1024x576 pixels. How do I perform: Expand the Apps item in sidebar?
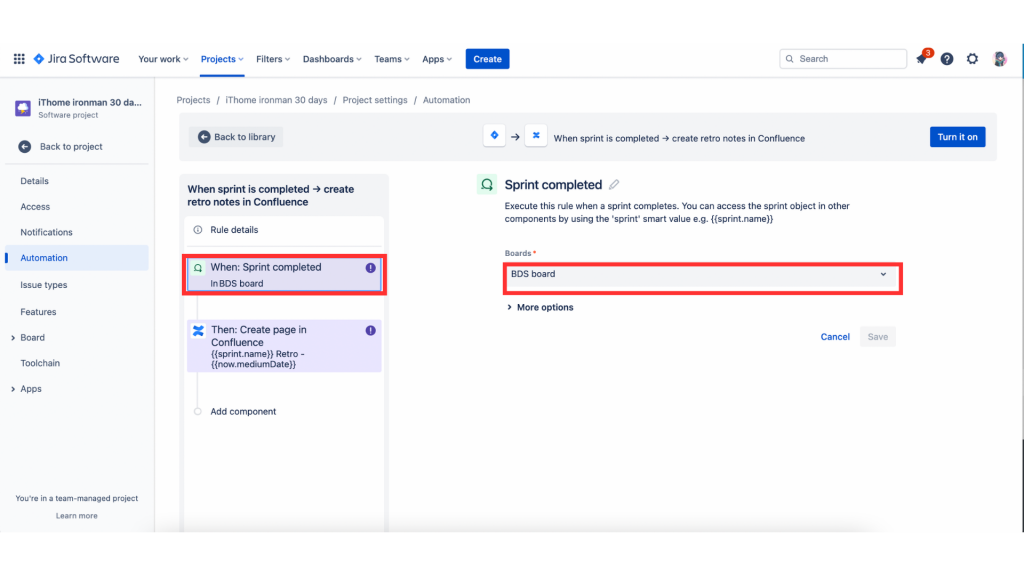tap(13, 389)
